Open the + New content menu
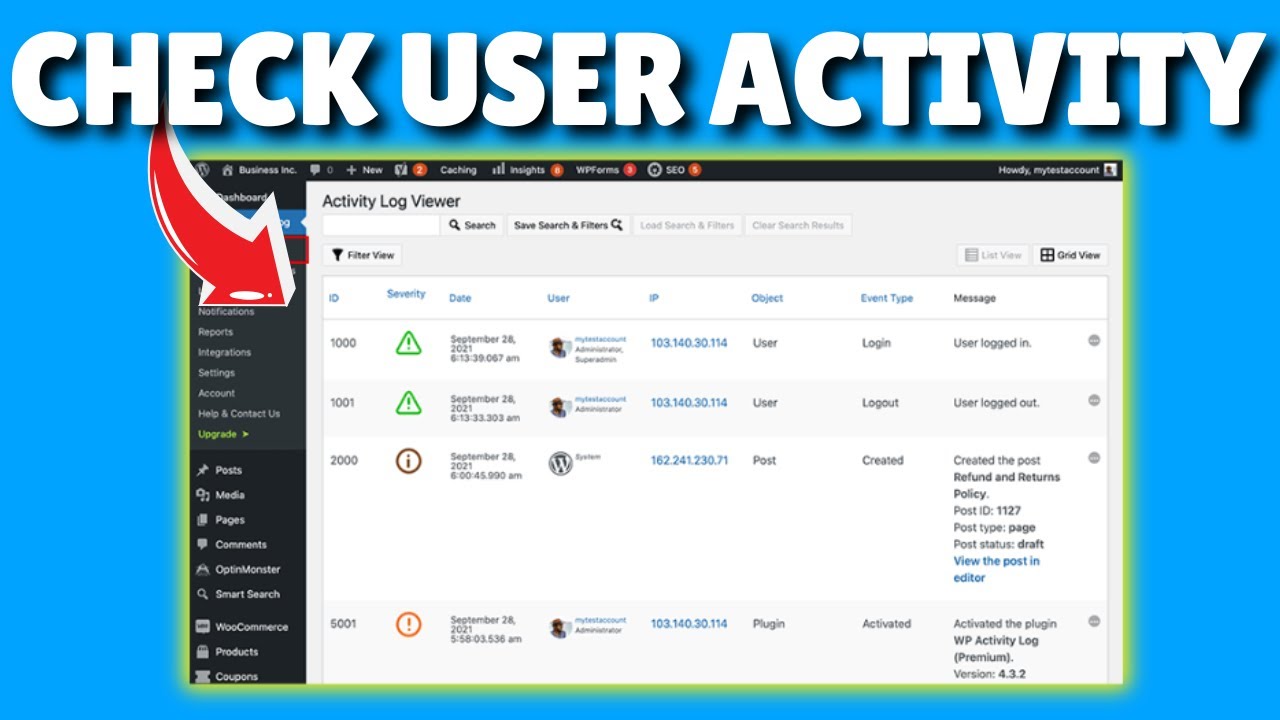This screenshot has width=1280, height=720. pos(365,170)
